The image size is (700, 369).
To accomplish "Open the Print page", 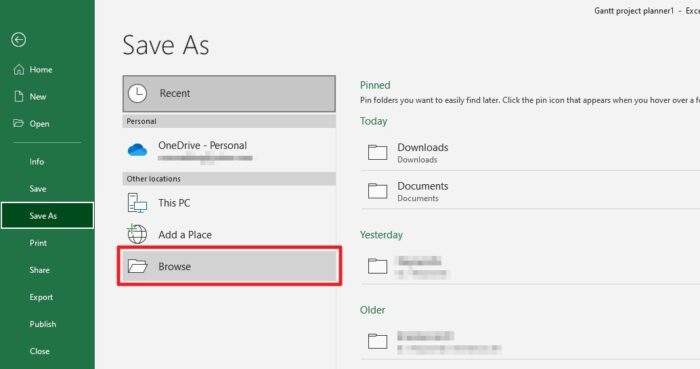I will click(47, 243).
